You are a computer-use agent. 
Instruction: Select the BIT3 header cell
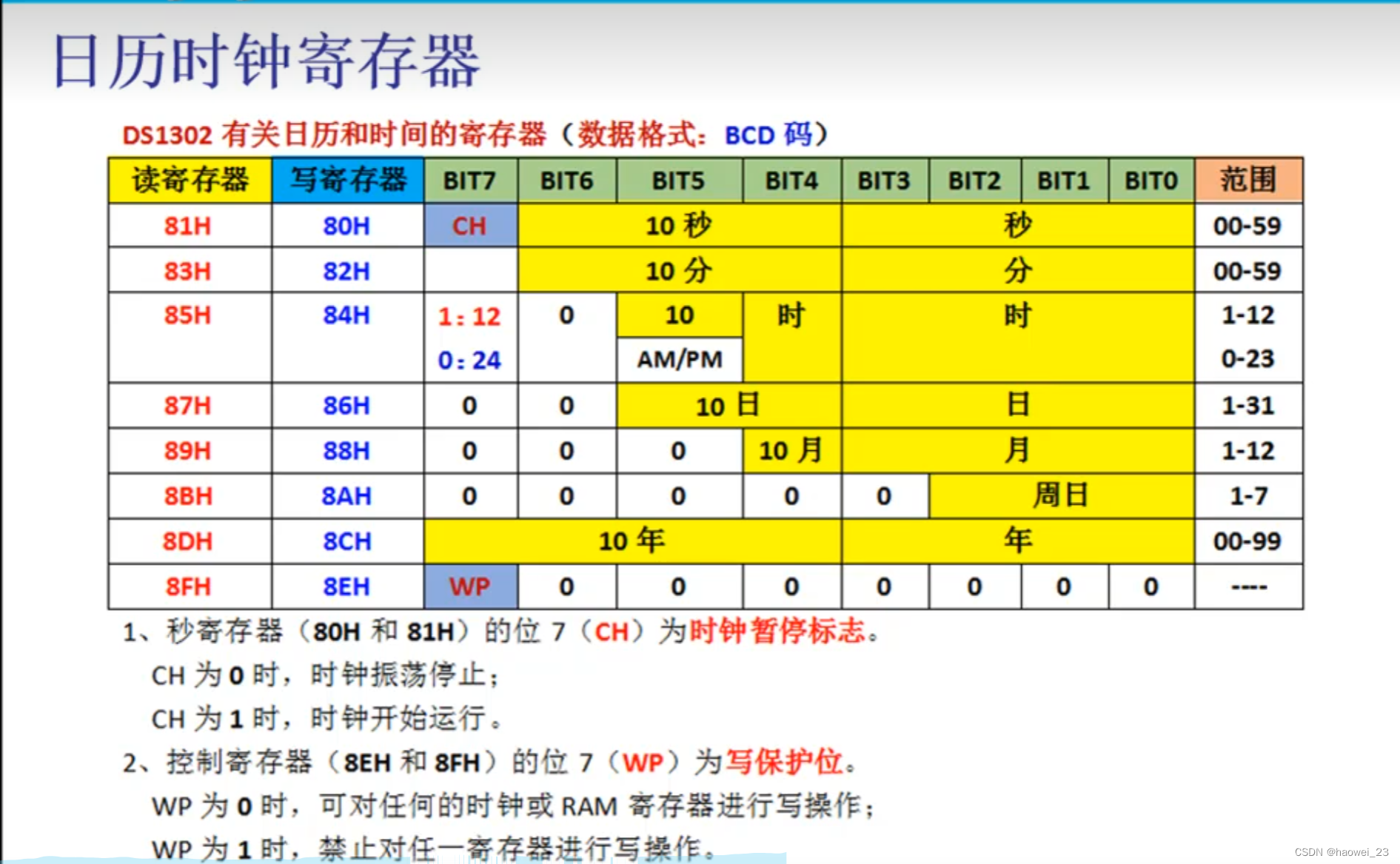pyautogui.click(x=884, y=181)
